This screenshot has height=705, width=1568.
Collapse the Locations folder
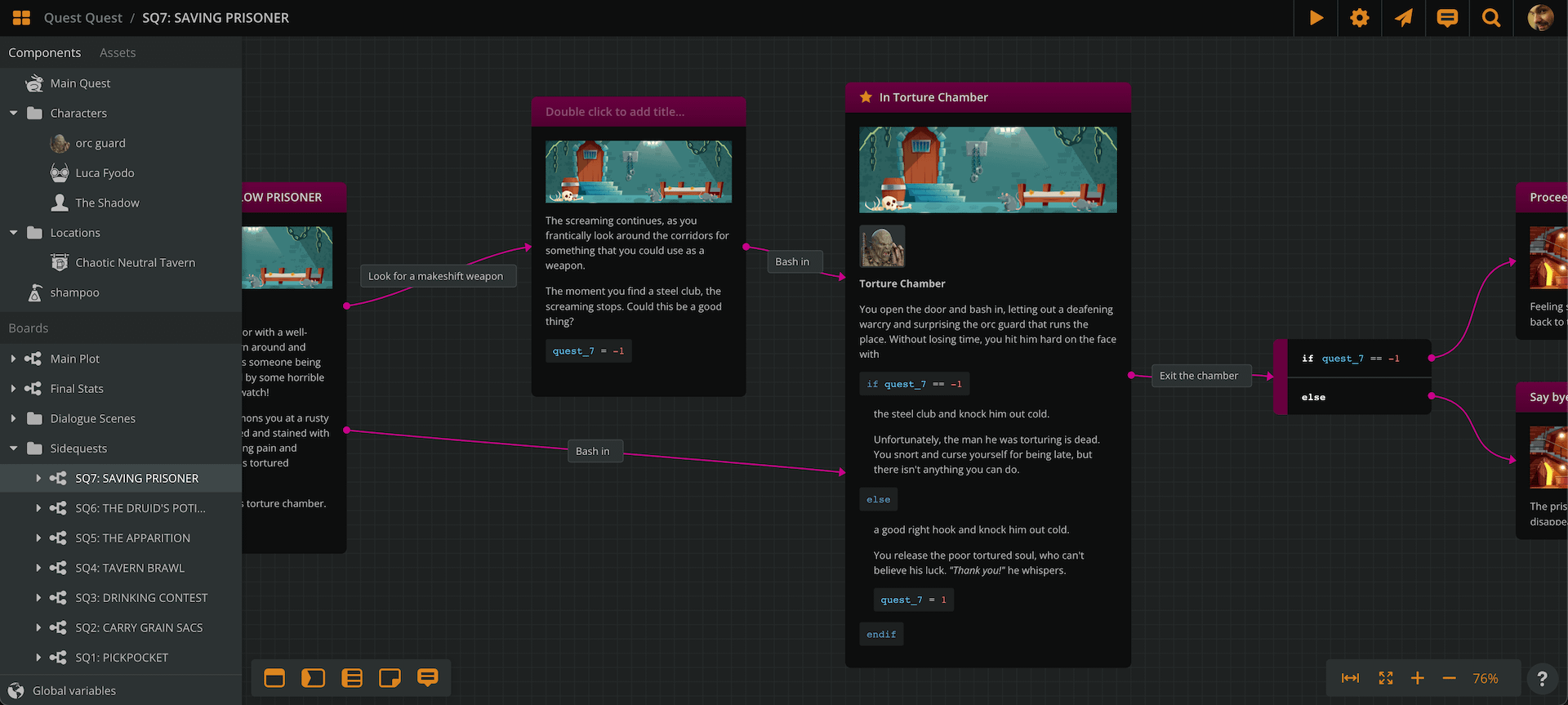tap(14, 233)
